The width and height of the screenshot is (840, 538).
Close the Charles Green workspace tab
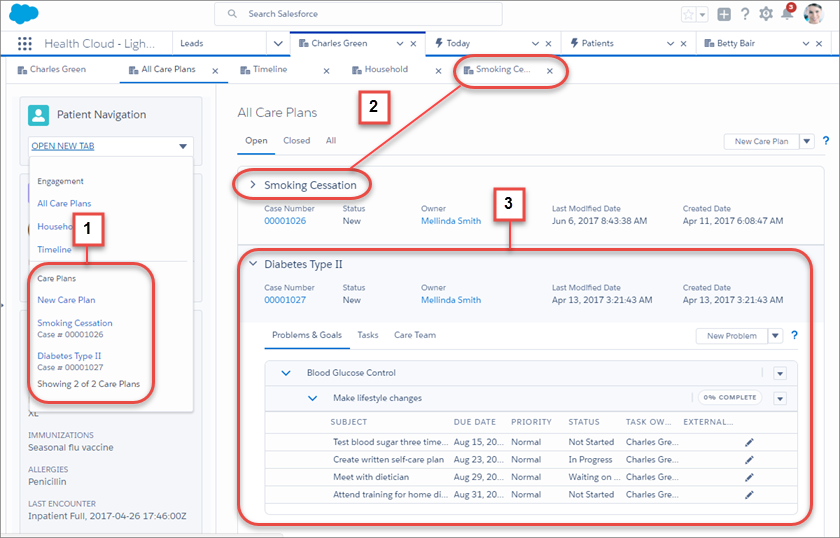413,44
